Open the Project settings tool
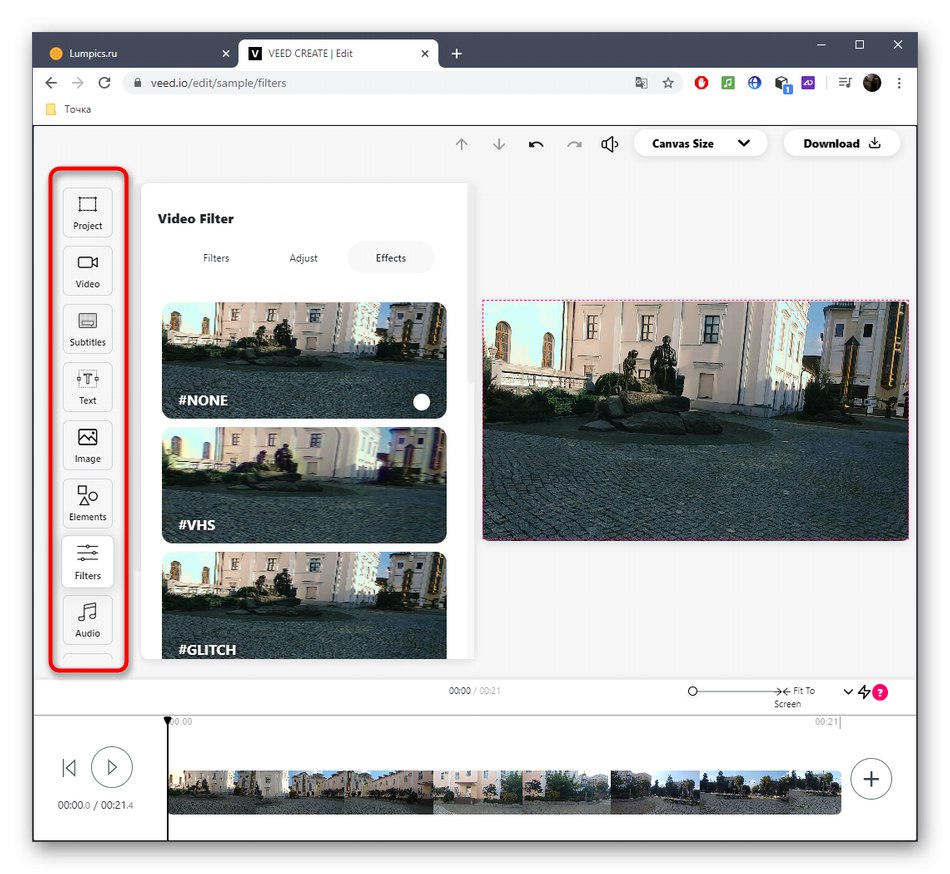Screen dimensions: 950x874 coord(88,212)
